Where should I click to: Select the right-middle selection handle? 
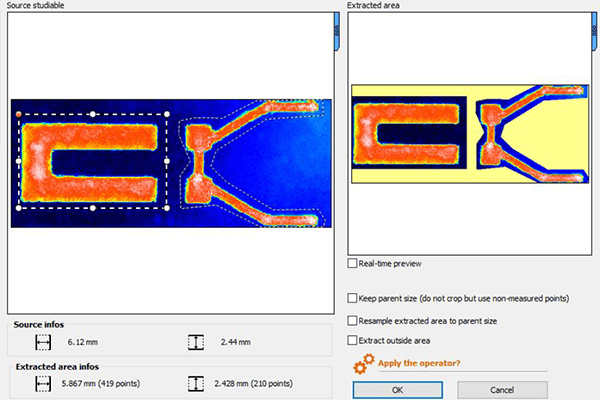pos(167,161)
